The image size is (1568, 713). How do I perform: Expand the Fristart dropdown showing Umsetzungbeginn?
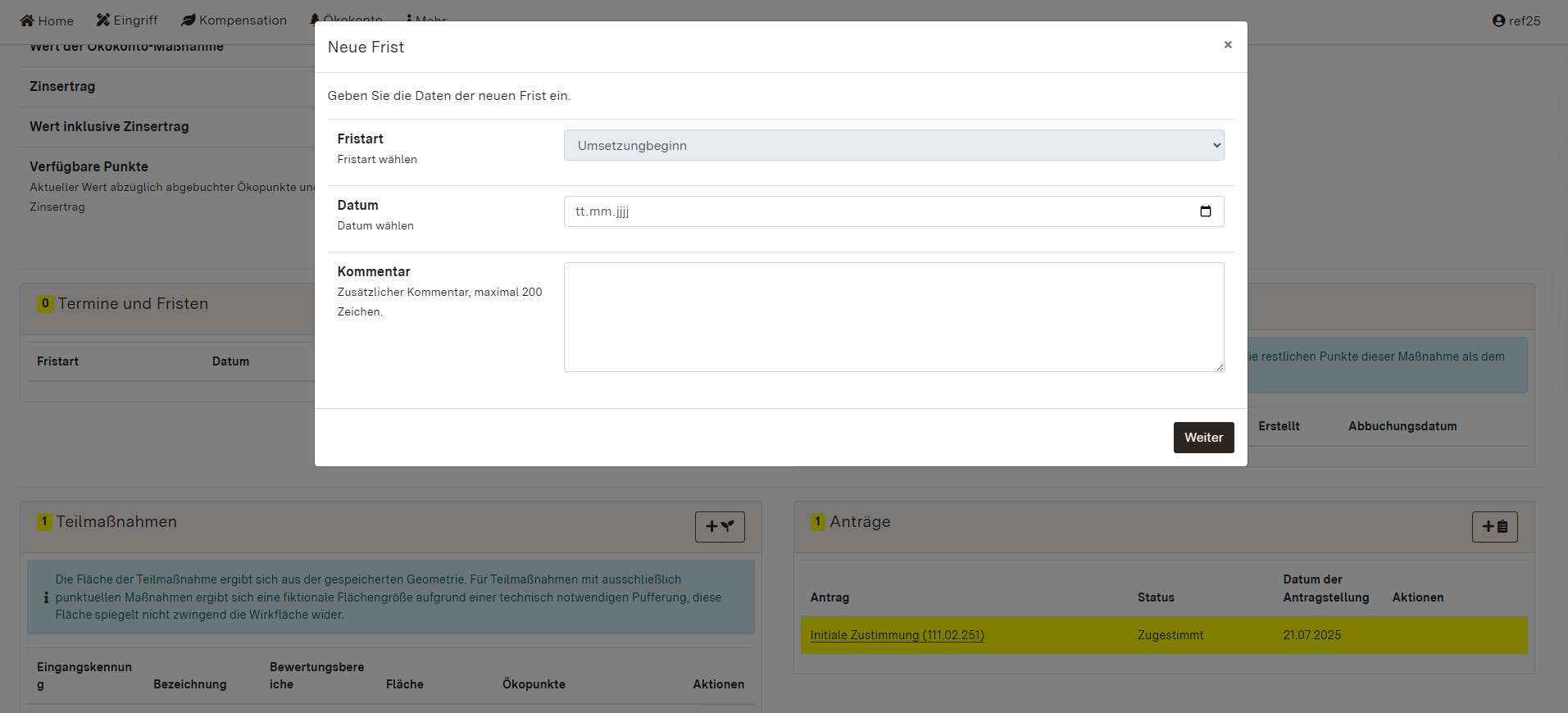click(x=893, y=145)
